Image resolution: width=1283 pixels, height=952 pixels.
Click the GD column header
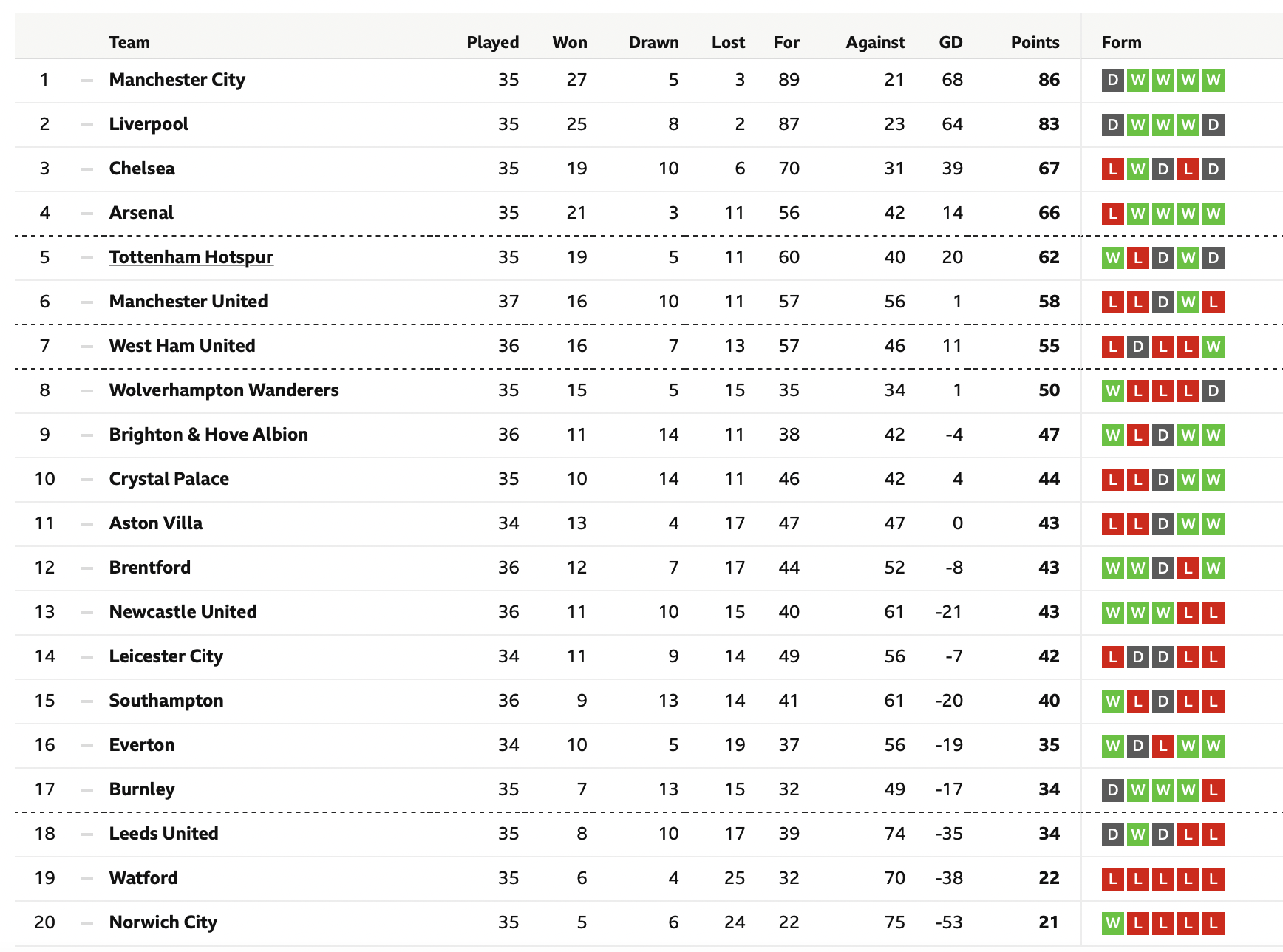point(950,42)
